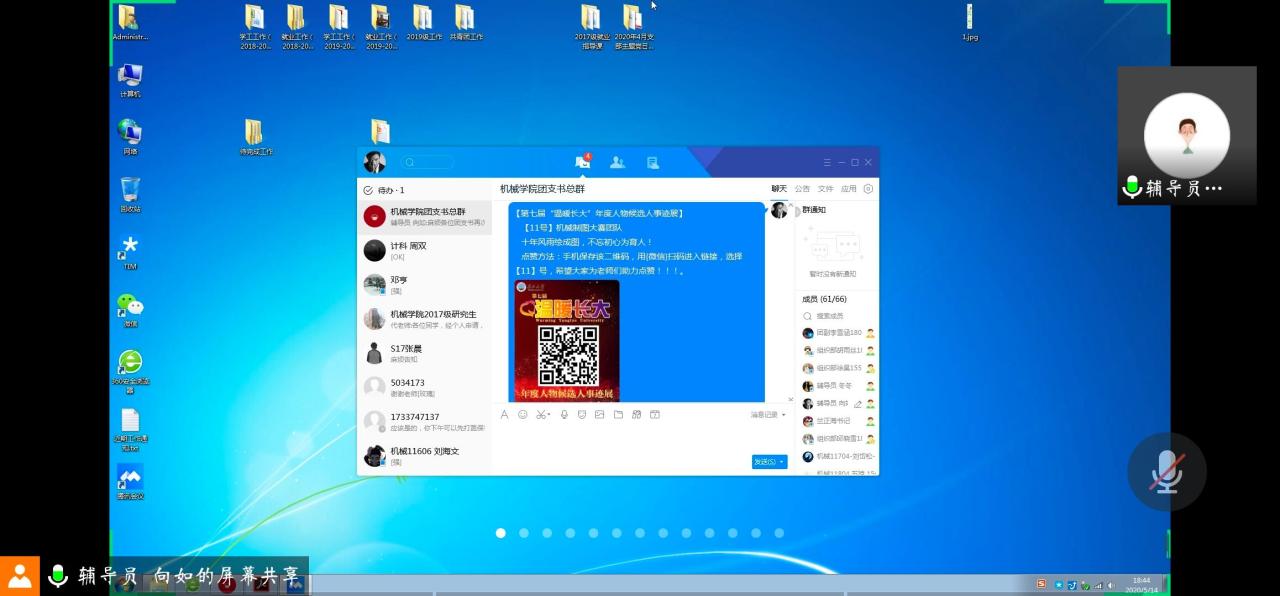Select the second page indicator dot
Viewport: 1280px width, 596px height.
524,533
